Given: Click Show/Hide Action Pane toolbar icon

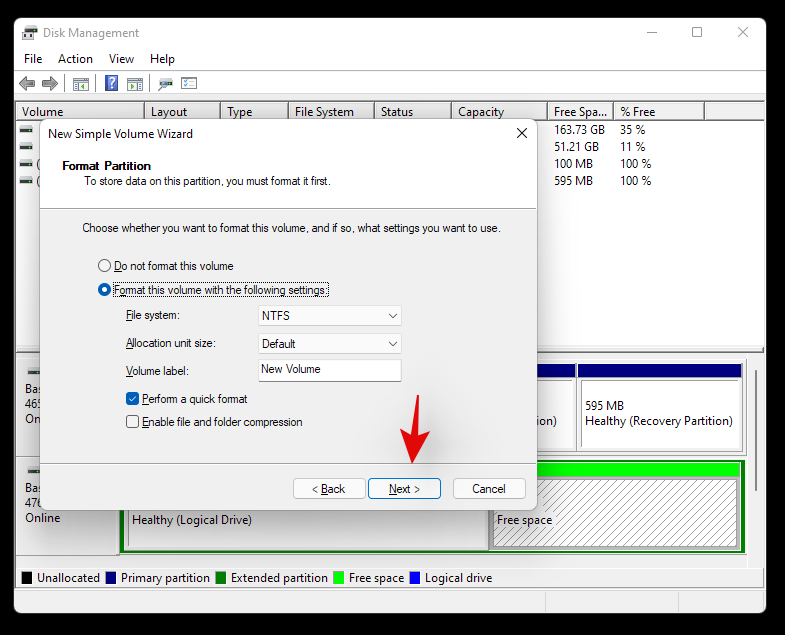Looking at the screenshot, I should [x=134, y=84].
